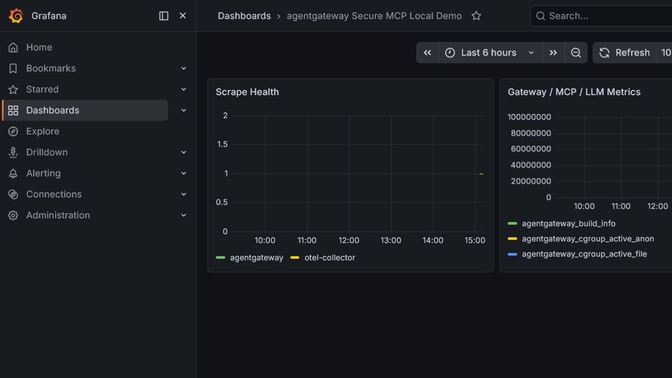This screenshot has height=378, width=672.
Task: Open Starred in the sidebar
Action: (x=42, y=89)
